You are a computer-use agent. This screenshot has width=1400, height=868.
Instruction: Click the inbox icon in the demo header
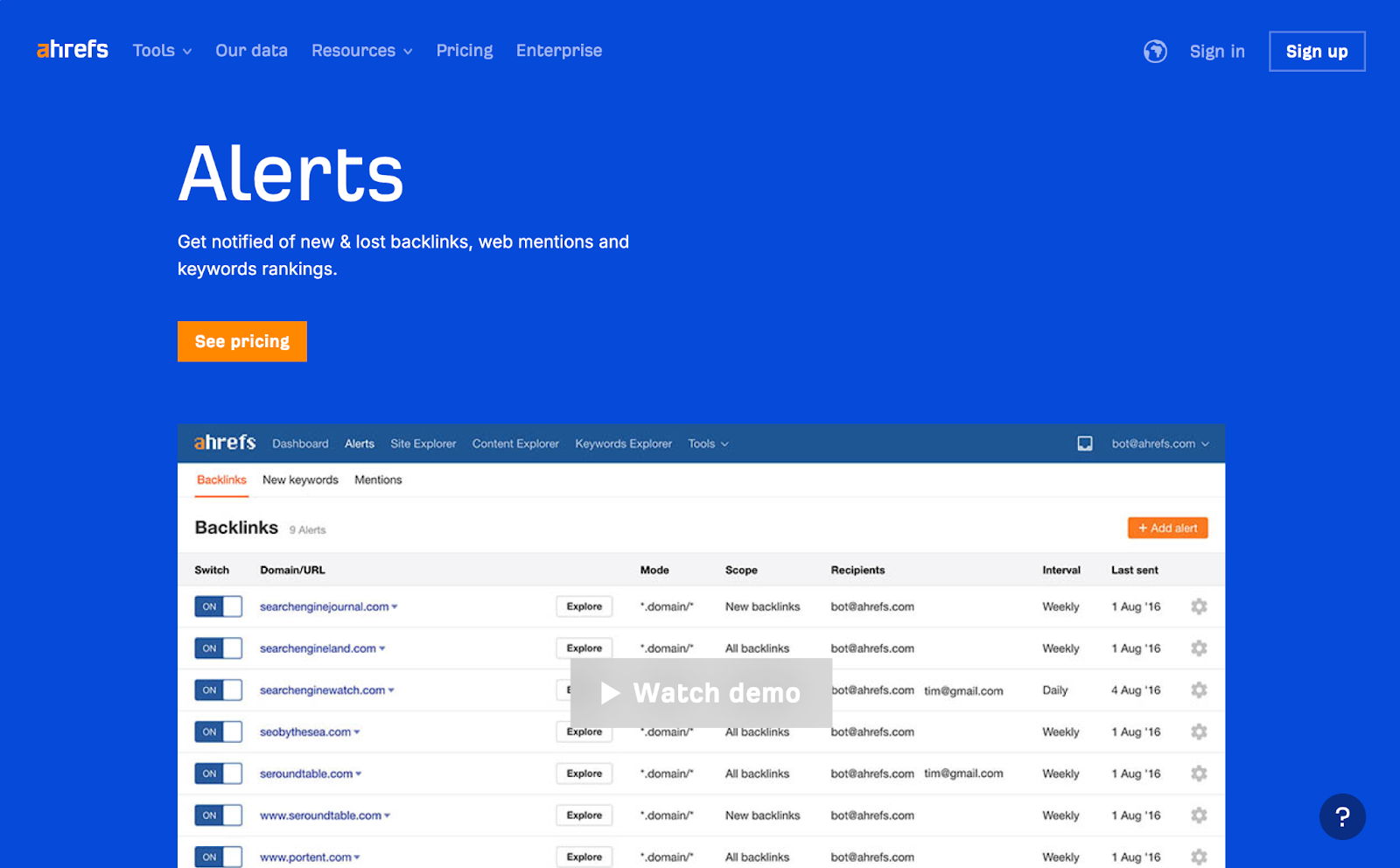[1085, 444]
